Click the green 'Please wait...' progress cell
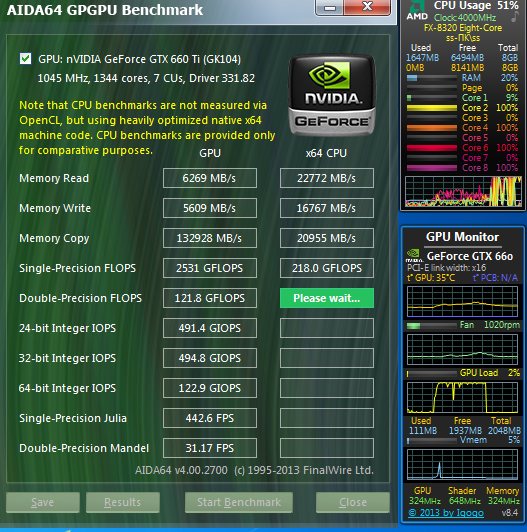This screenshot has width=527, height=532. point(327,298)
